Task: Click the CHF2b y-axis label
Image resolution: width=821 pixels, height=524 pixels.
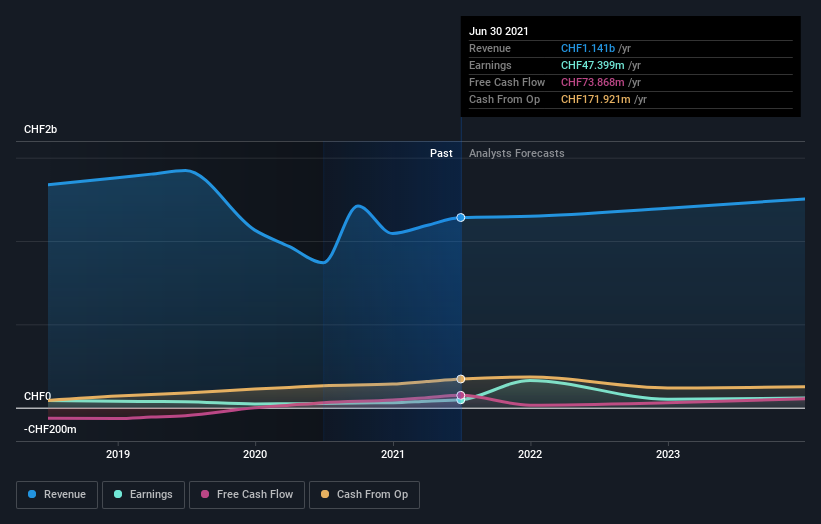Action: click(40, 129)
